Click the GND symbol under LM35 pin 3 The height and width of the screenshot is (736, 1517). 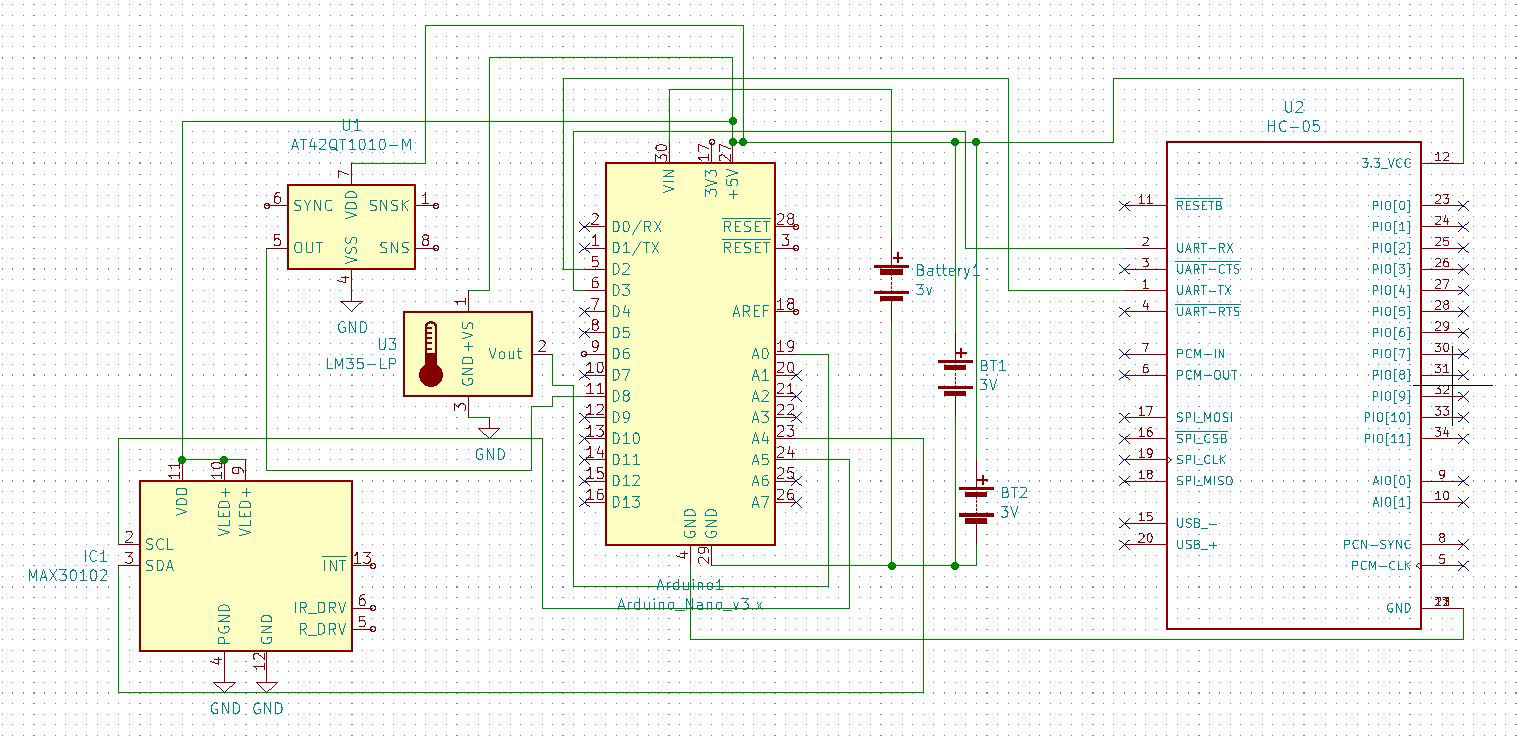pyautogui.click(x=489, y=432)
